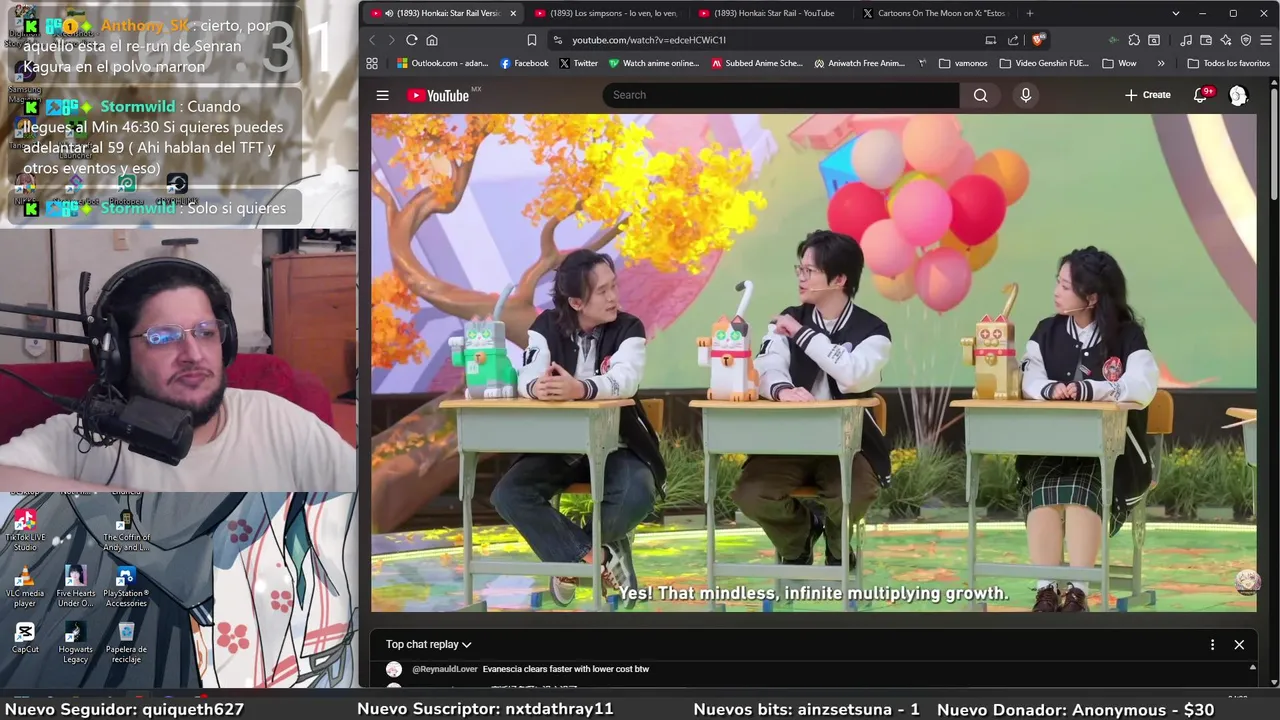Open the Brave Shields lion icon
Viewport: 1280px width, 720px height.
click(1038, 40)
